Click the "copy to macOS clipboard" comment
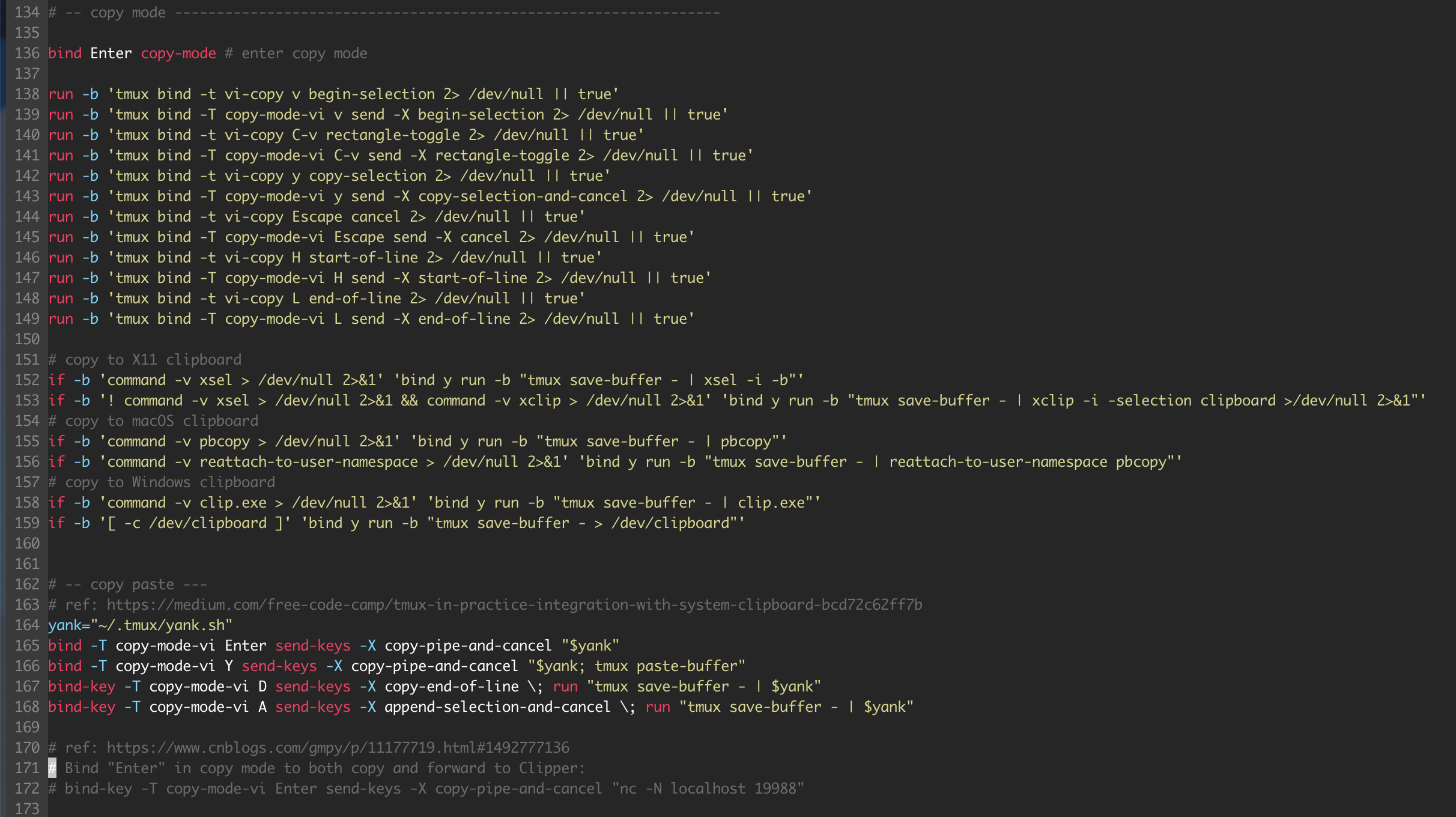Screen dimensions: 1456x817 161,421
